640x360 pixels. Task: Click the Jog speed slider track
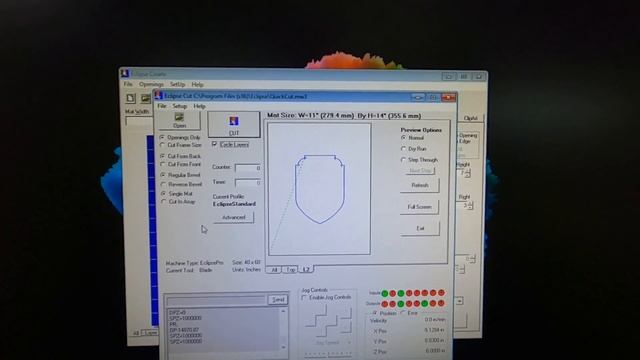coord(329,355)
